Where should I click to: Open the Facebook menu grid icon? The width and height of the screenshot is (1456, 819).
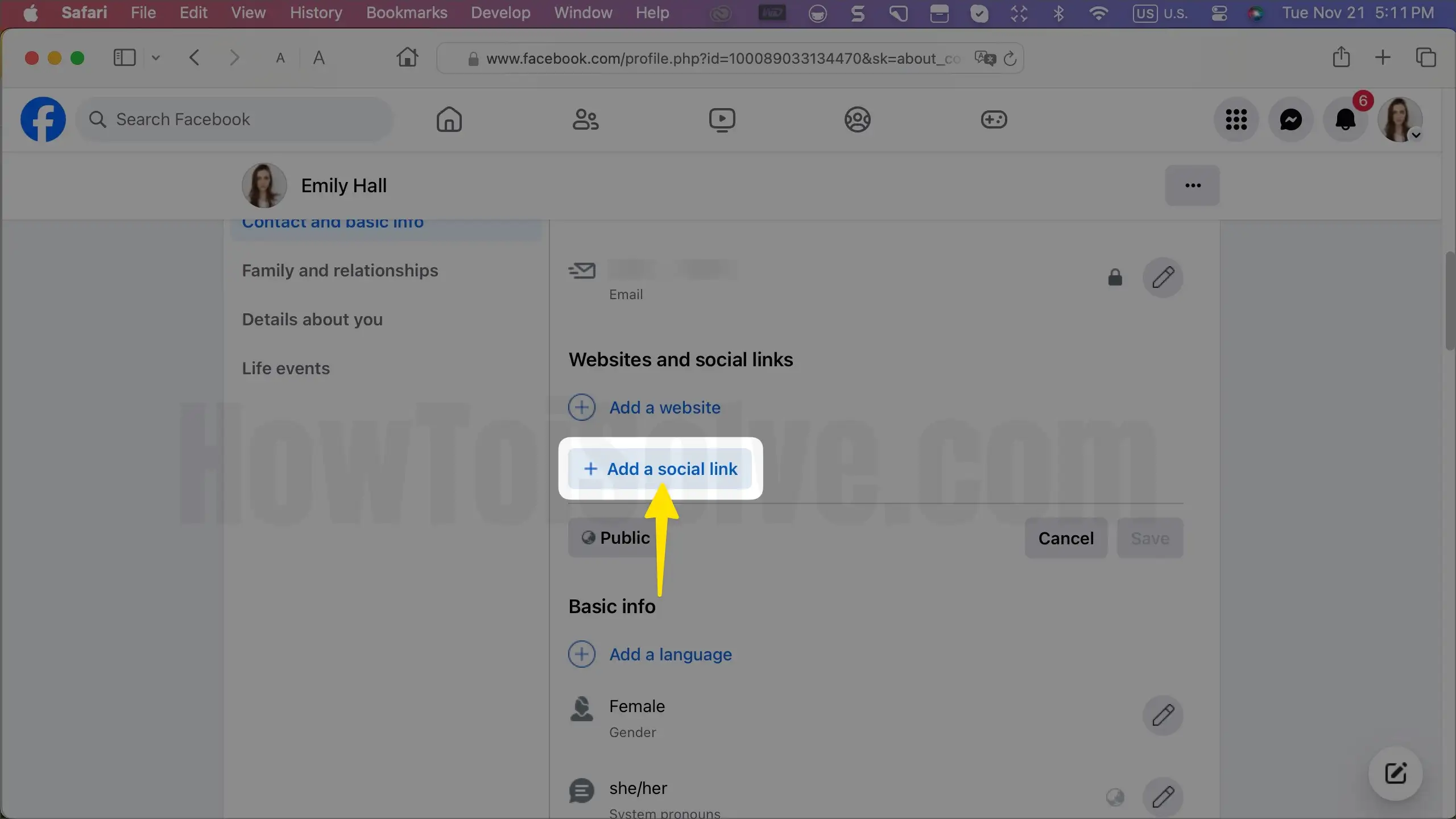click(1236, 119)
